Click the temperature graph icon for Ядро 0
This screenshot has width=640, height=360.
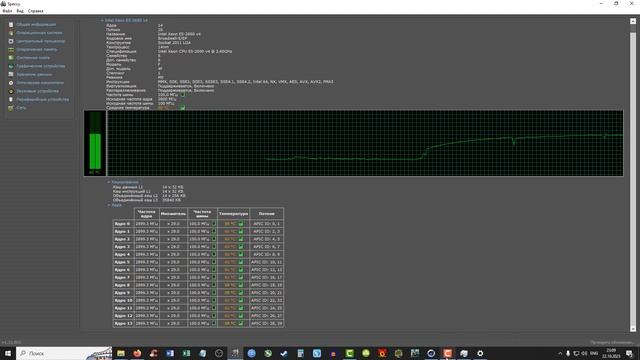click(241, 224)
